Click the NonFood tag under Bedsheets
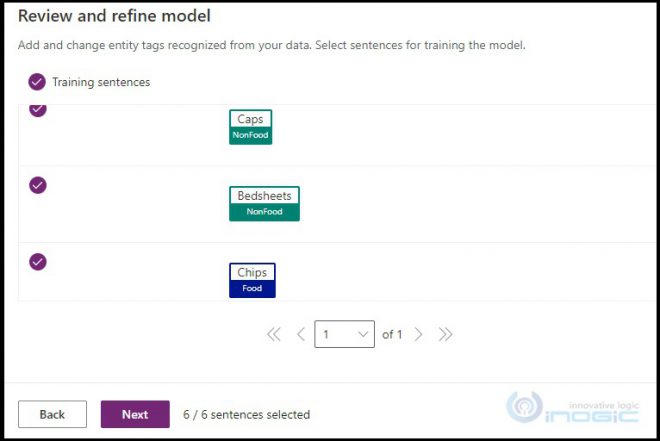Screen dimensions: 660x441 [264, 212]
